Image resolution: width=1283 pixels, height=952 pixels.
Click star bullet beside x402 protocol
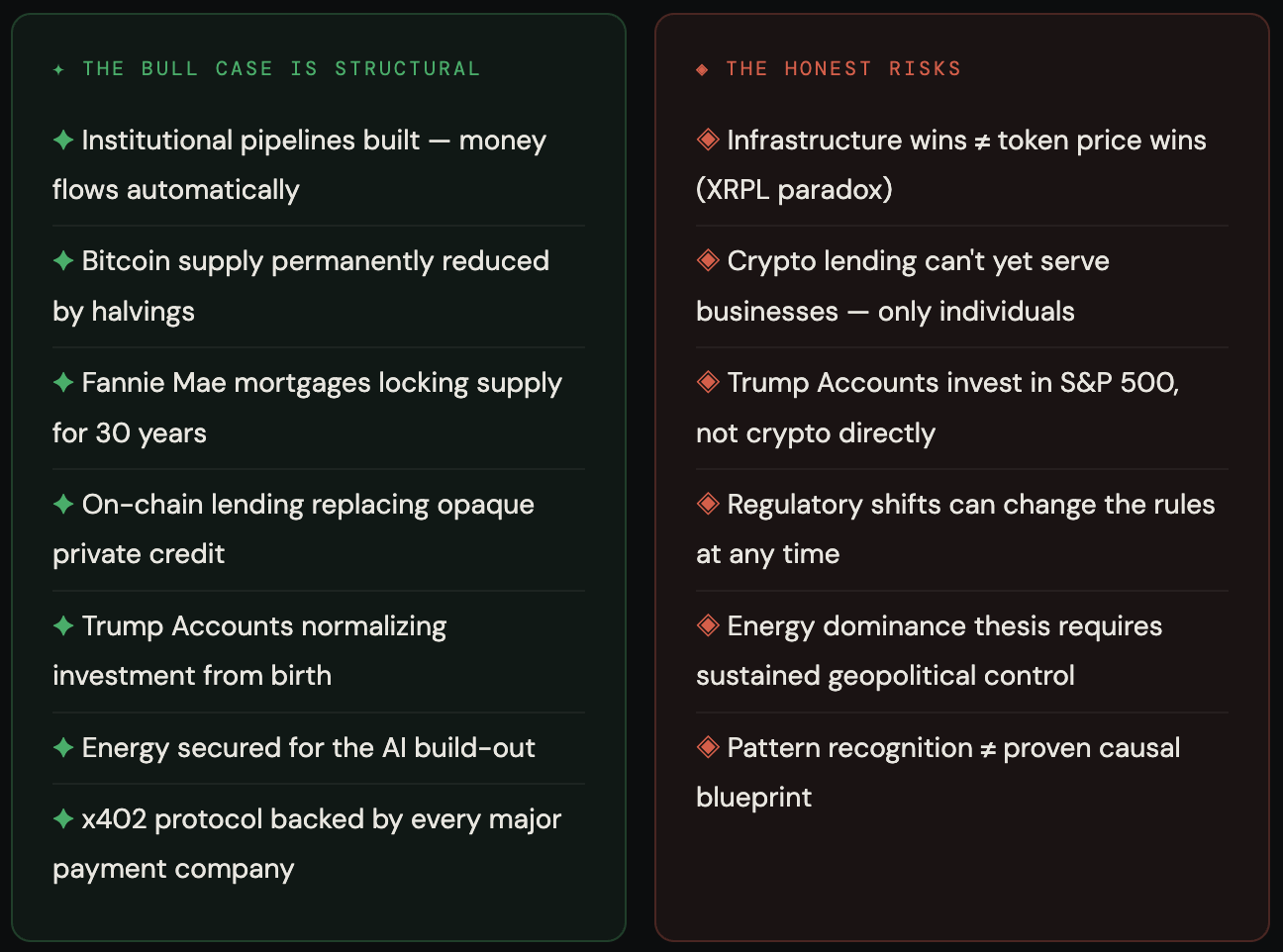click(x=63, y=818)
